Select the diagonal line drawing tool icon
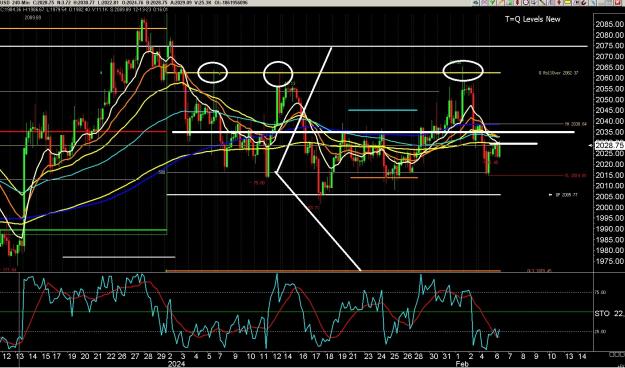Screen dimensions: 625x368 542,2
